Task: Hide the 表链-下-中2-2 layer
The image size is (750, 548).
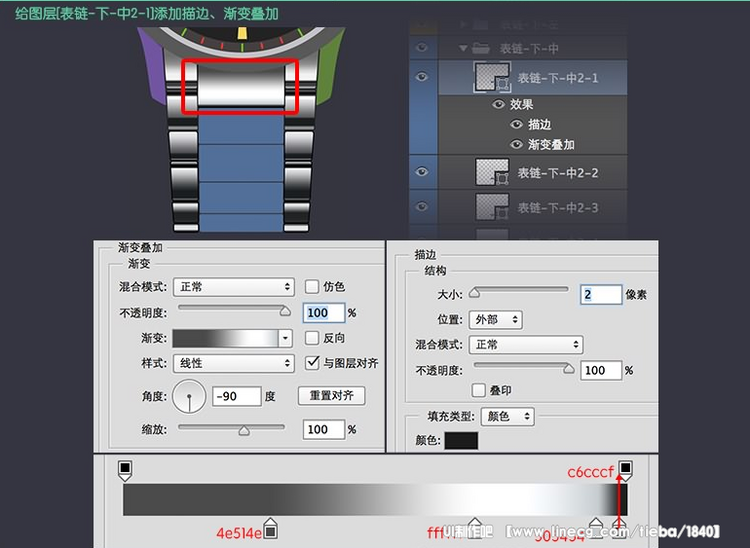Action: tap(422, 172)
